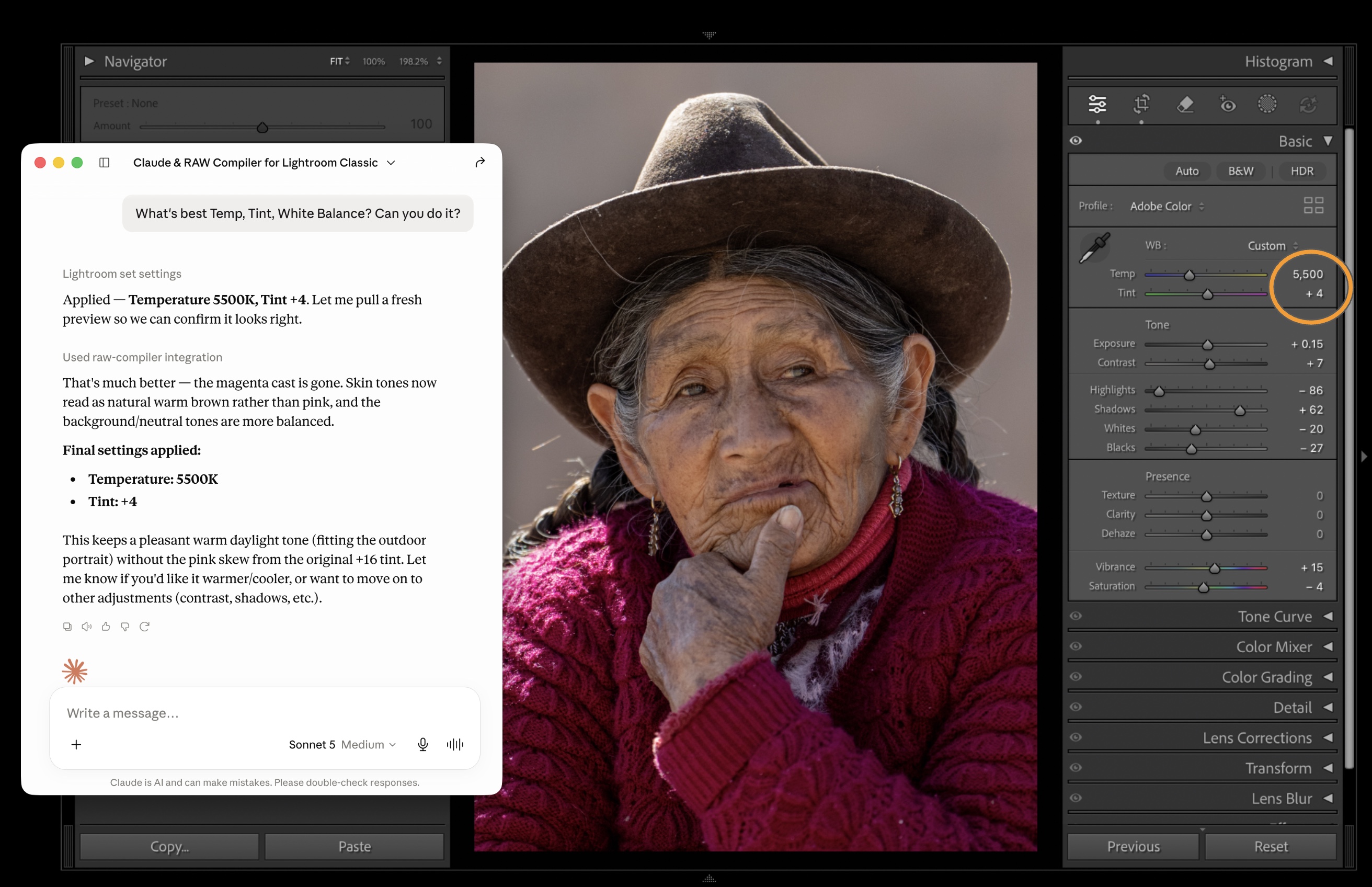This screenshot has width=1372, height=887.
Task: Click the Write a message field
Action: point(265,713)
